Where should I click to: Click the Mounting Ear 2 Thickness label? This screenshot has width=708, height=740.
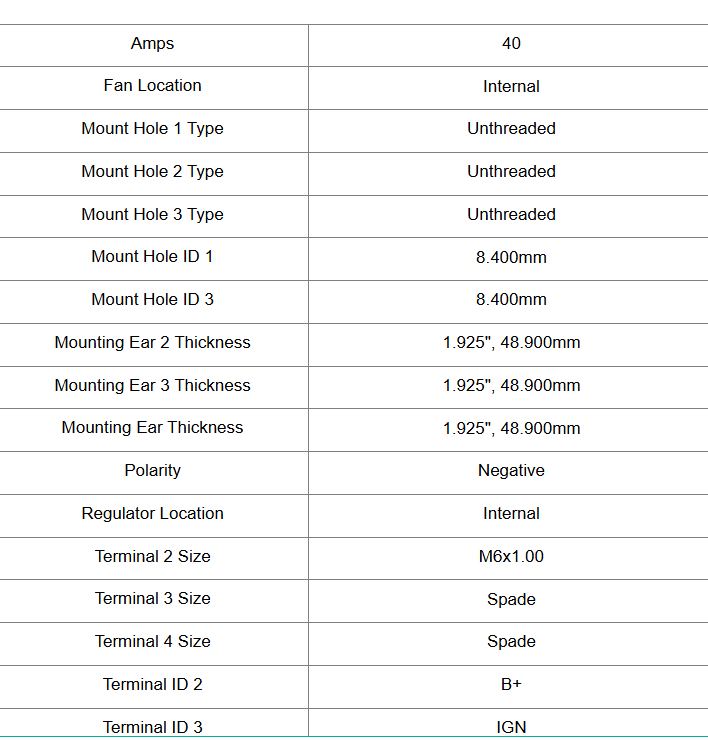(152, 342)
